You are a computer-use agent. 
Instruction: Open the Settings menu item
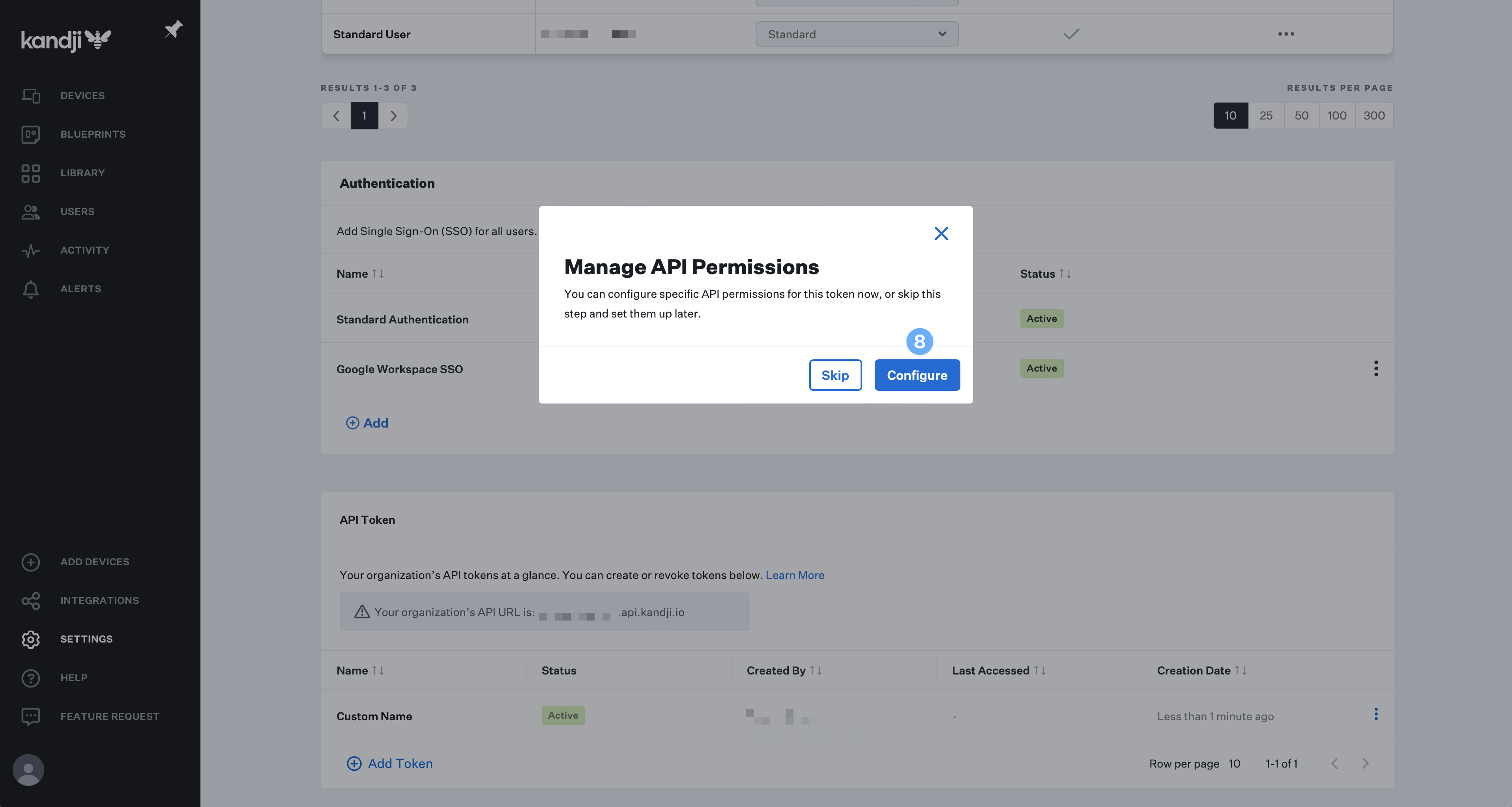pyautogui.click(x=86, y=639)
